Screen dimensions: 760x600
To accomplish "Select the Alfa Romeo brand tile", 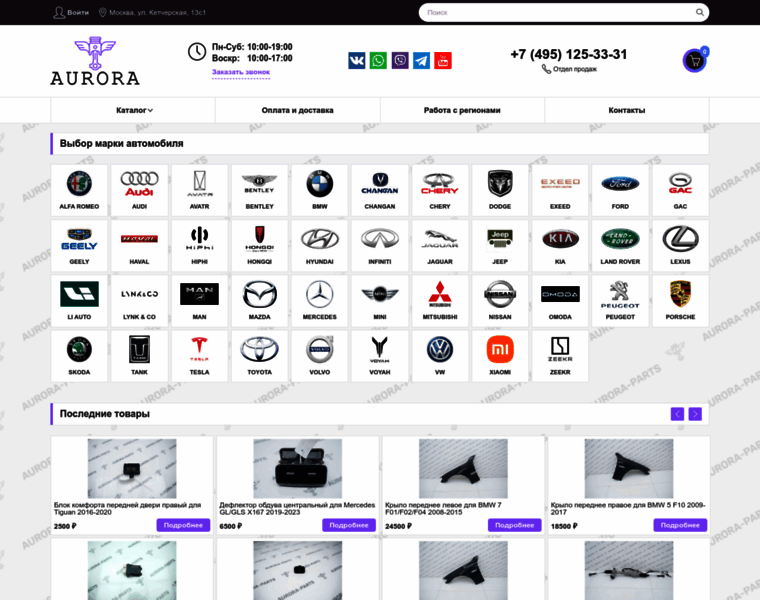I will (x=79, y=190).
